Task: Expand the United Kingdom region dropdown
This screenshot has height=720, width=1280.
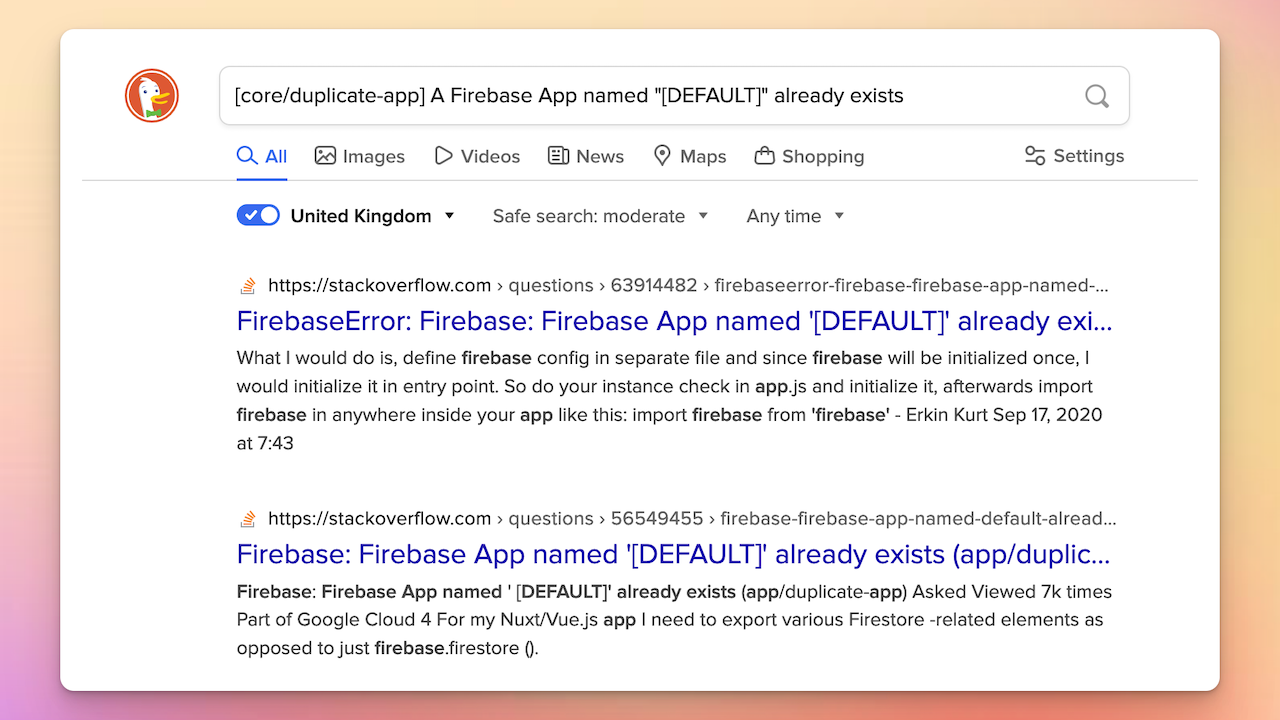Action: (x=373, y=216)
